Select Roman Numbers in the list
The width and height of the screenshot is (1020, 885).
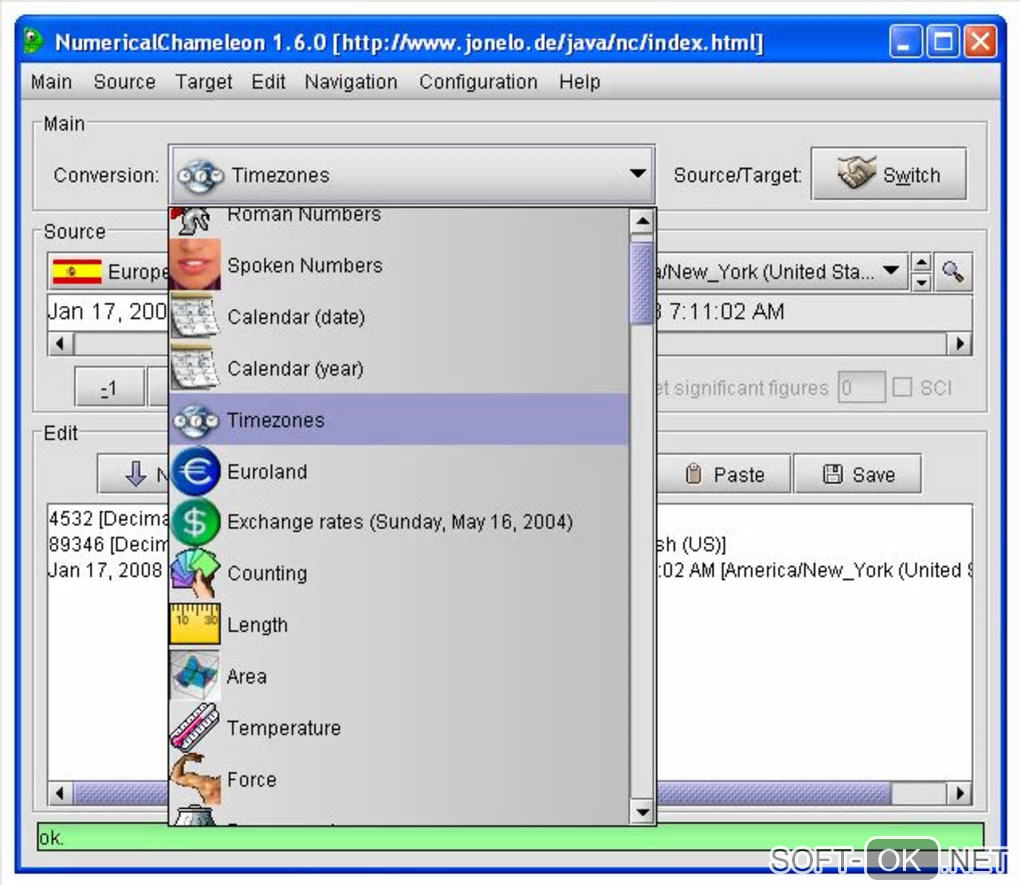[x=399, y=221]
